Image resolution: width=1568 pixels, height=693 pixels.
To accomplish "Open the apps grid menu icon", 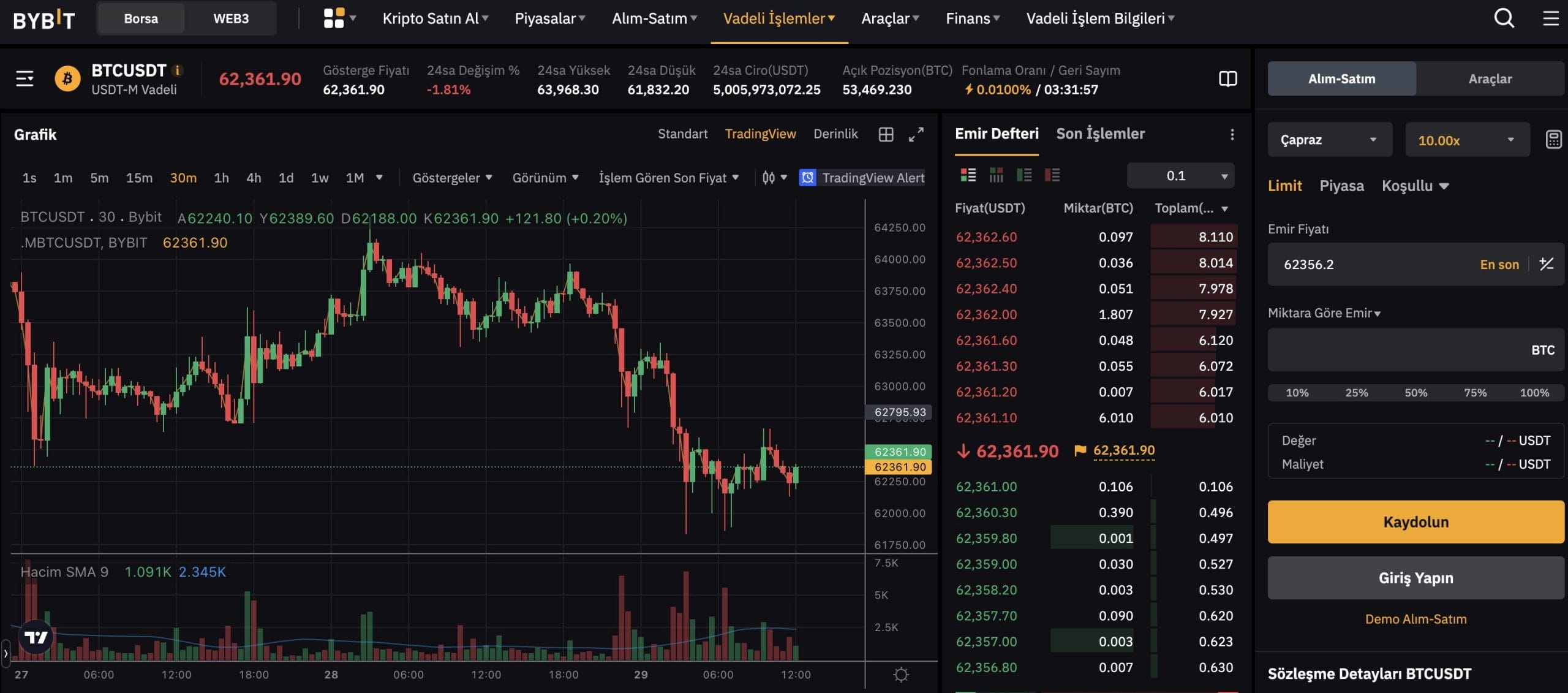I will (x=334, y=18).
